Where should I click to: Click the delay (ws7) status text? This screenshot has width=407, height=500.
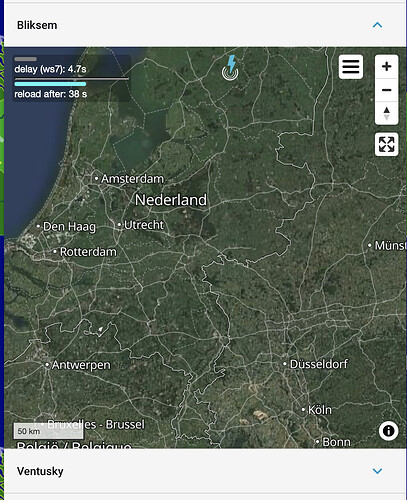click(50, 69)
